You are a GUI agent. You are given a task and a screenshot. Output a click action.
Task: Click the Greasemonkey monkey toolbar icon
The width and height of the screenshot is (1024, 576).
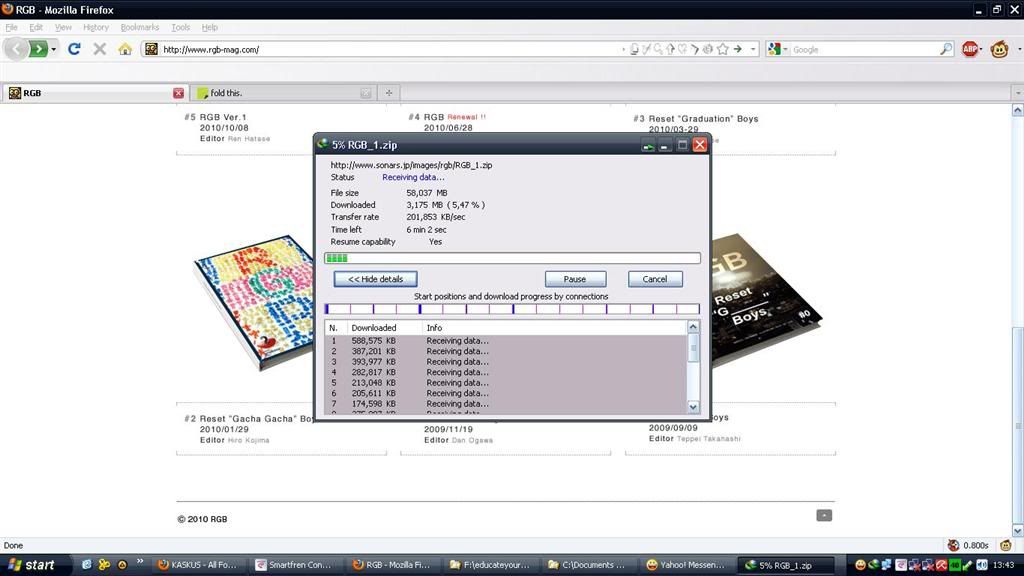pyautogui.click(x=999, y=49)
